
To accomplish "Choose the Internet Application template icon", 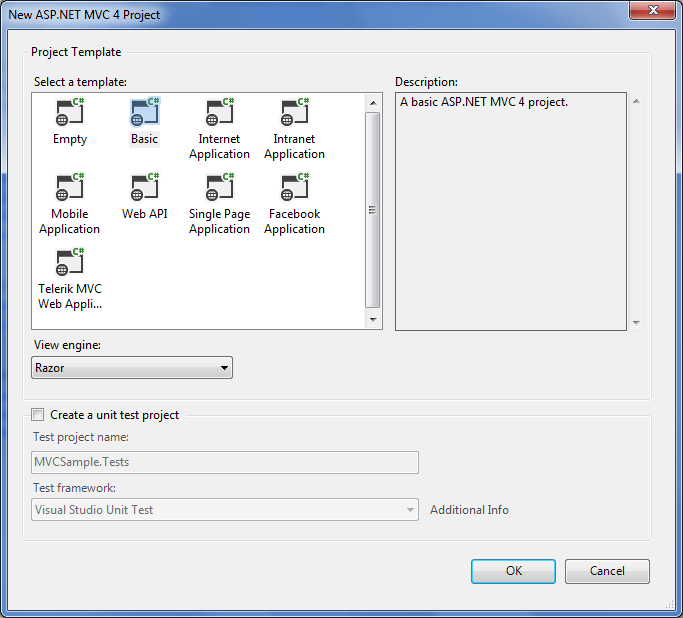I will 220,111.
